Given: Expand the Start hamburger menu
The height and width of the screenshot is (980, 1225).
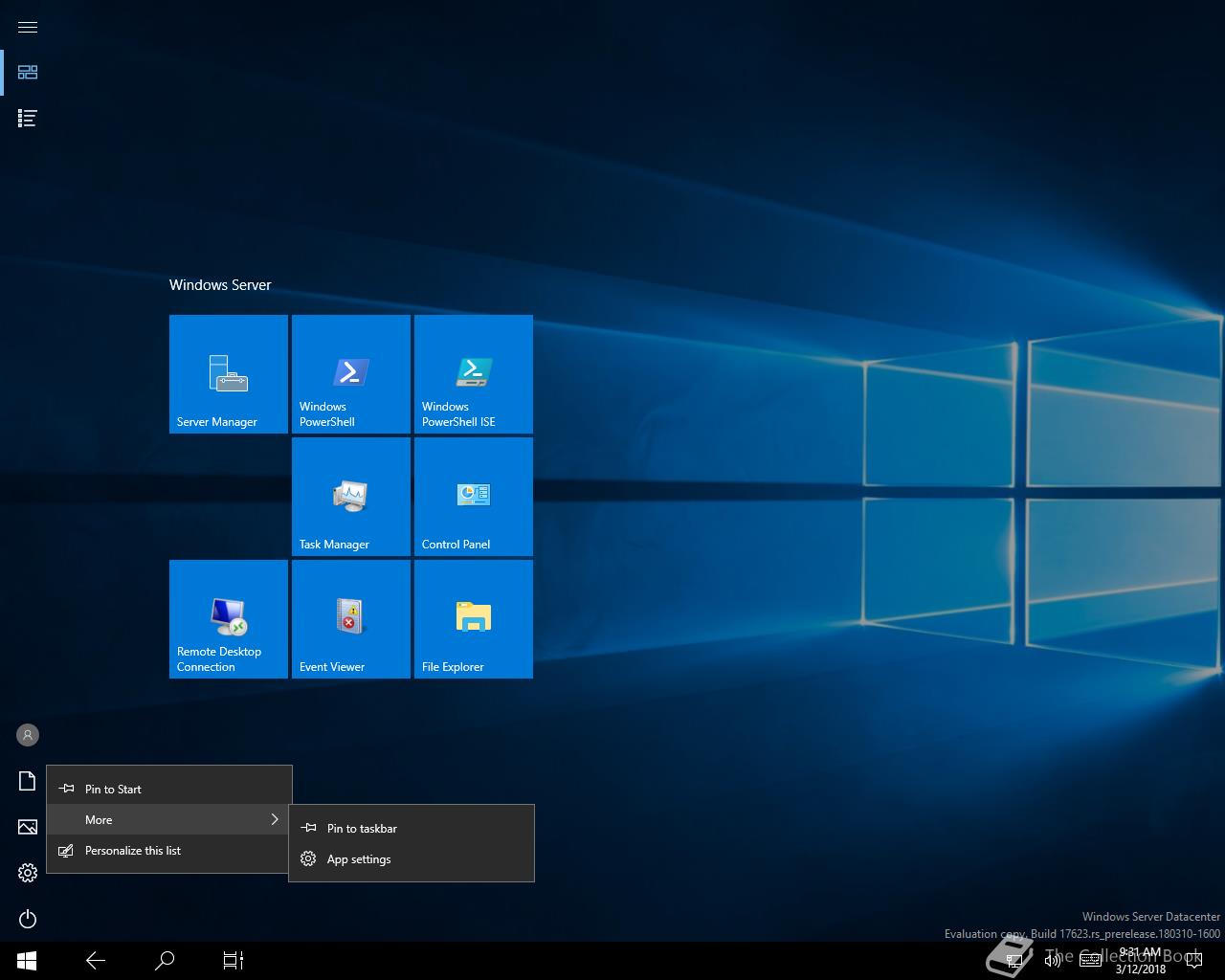Looking at the screenshot, I should (x=28, y=27).
